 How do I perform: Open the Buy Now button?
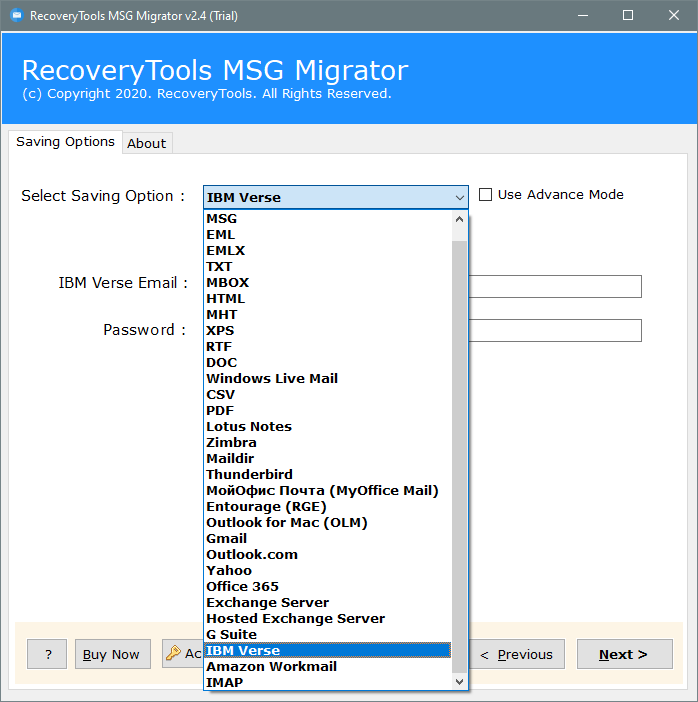click(112, 654)
